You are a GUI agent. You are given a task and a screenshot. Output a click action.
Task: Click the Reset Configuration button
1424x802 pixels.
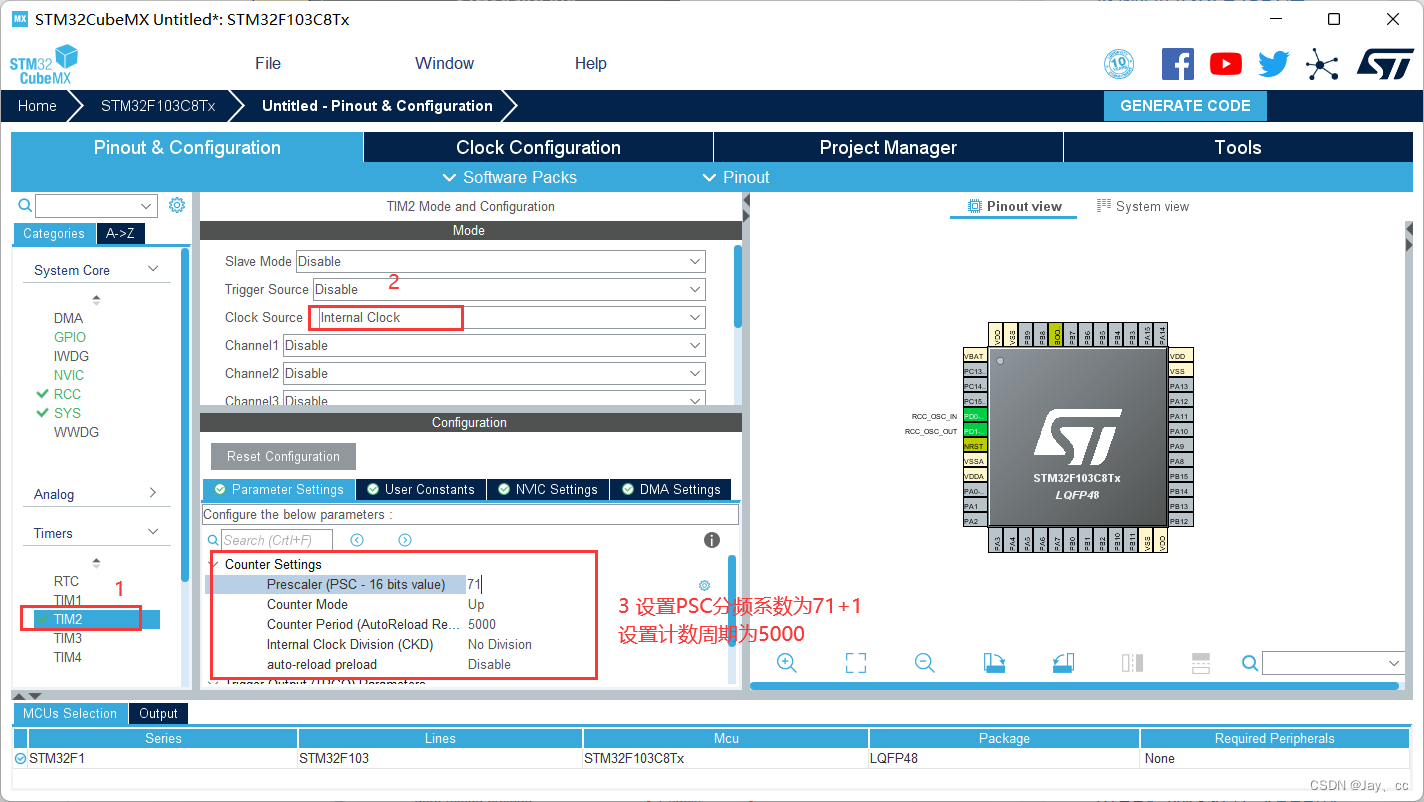pos(283,456)
